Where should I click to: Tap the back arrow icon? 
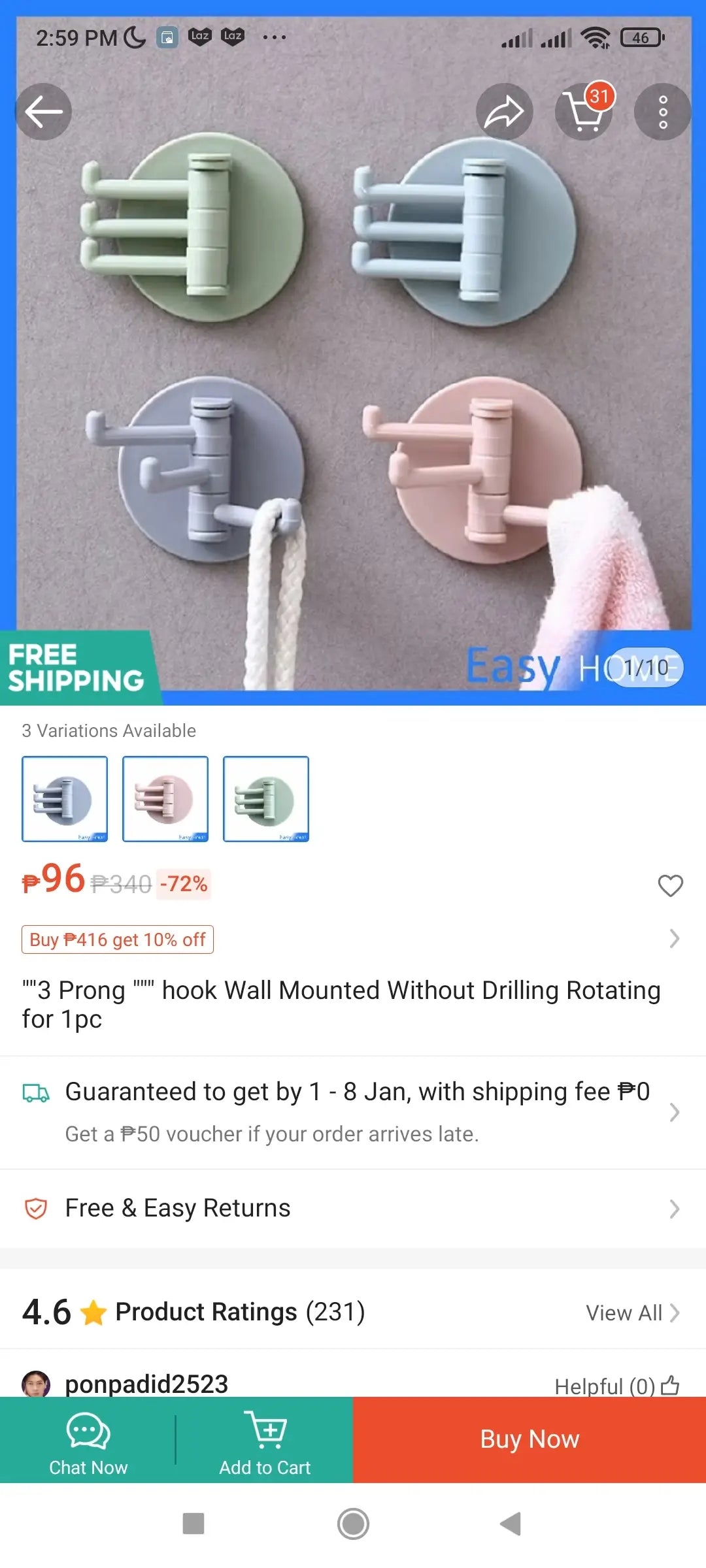point(44,112)
